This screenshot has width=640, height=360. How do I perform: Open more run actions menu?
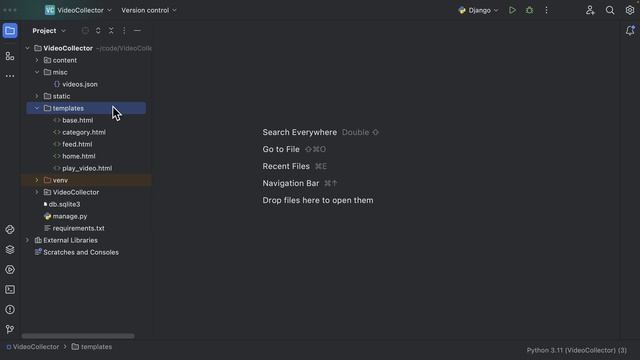[546, 10]
